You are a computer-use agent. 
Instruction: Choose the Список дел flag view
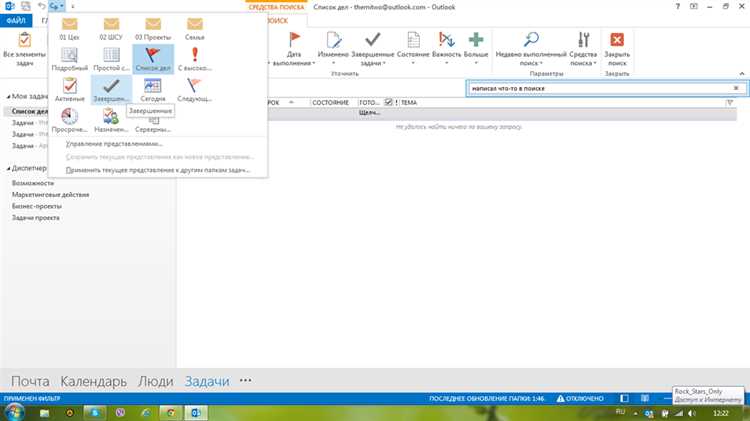tap(153, 59)
